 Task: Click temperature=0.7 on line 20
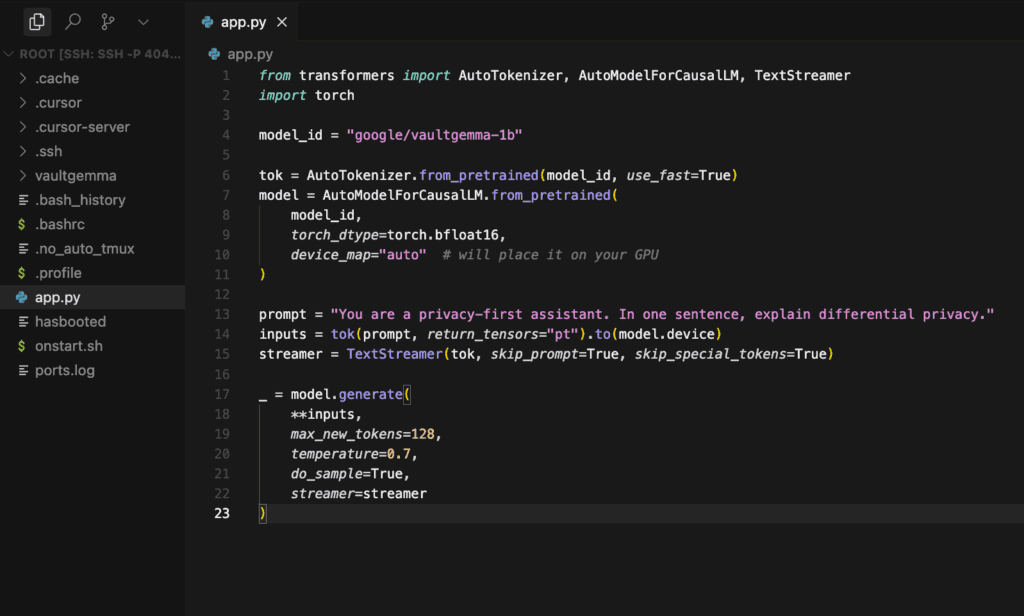click(351, 454)
